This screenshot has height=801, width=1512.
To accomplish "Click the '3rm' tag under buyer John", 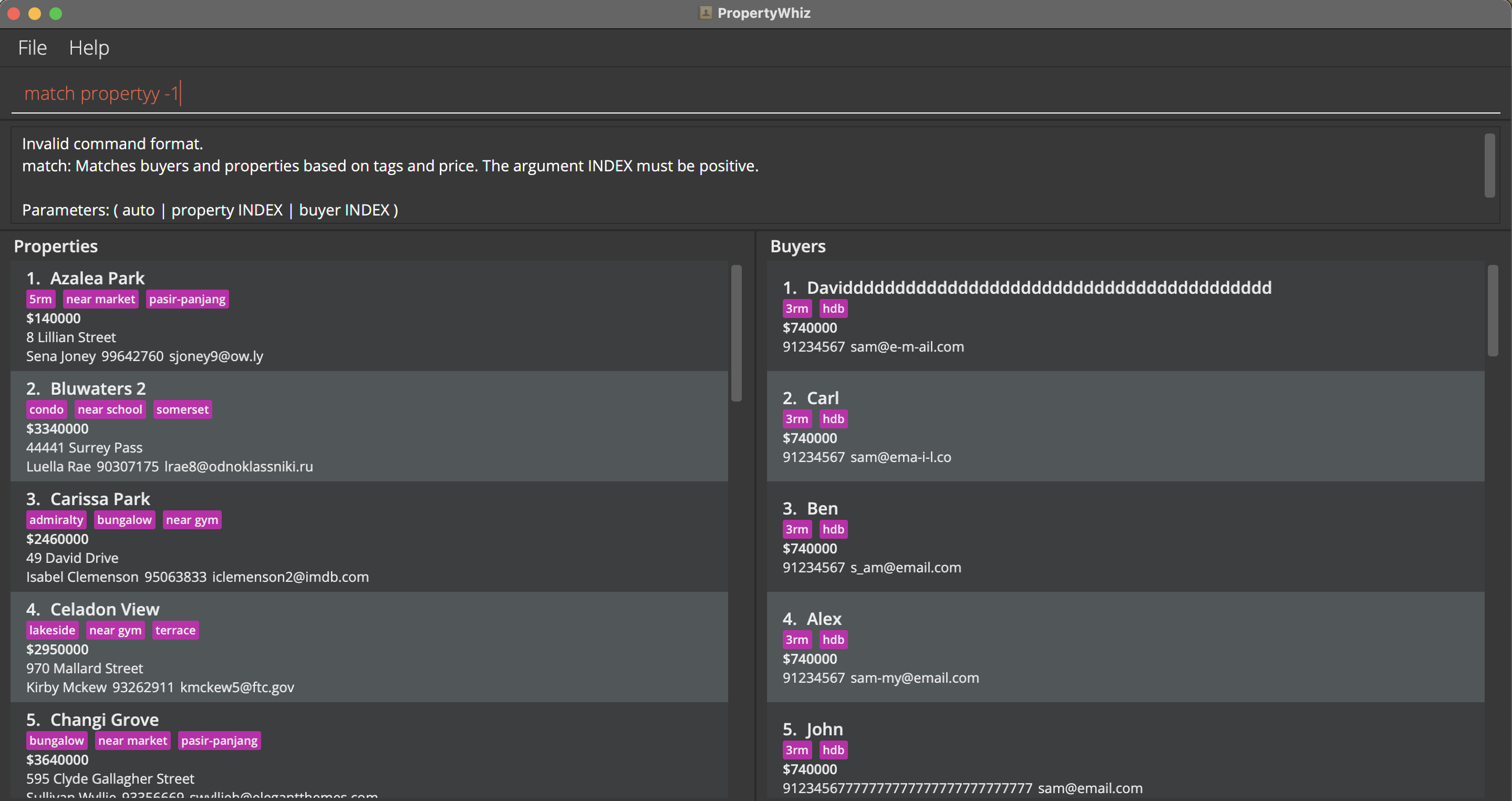I will [796, 750].
